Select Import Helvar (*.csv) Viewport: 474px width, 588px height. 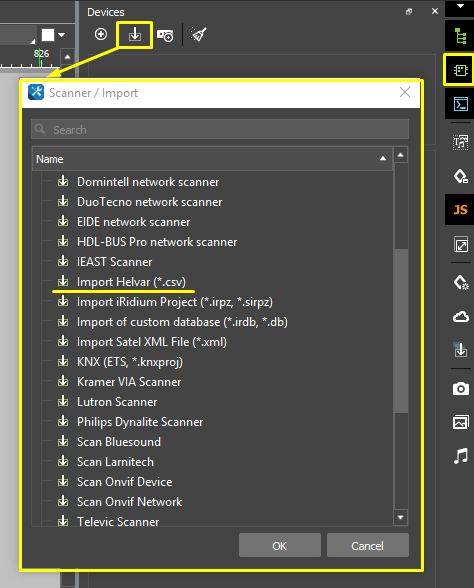click(x=131, y=282)
